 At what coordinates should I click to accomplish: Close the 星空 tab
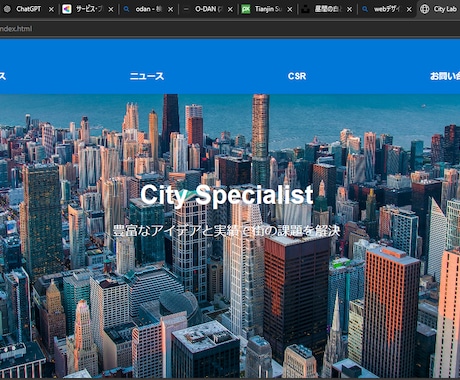click(x=349, y=9)
